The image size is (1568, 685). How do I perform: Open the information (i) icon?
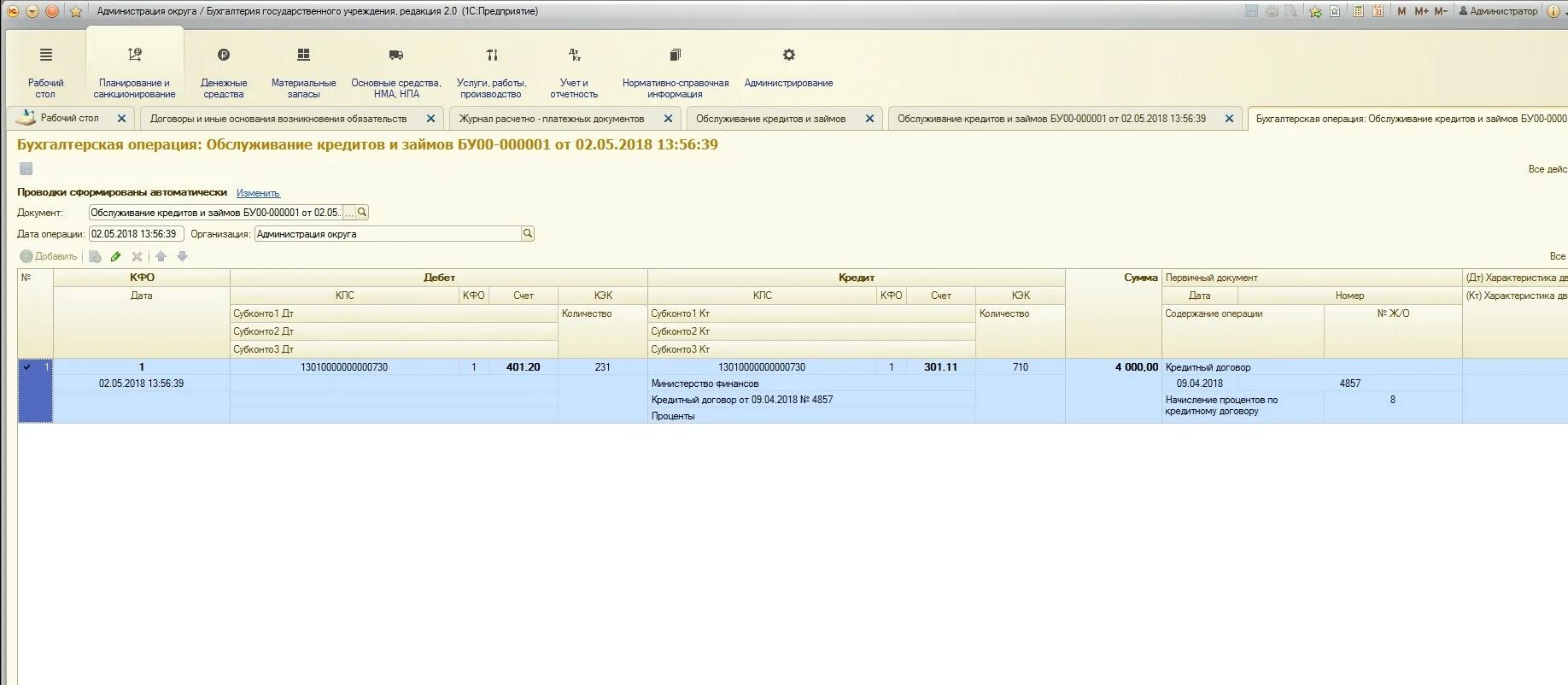click(1553, 11)
